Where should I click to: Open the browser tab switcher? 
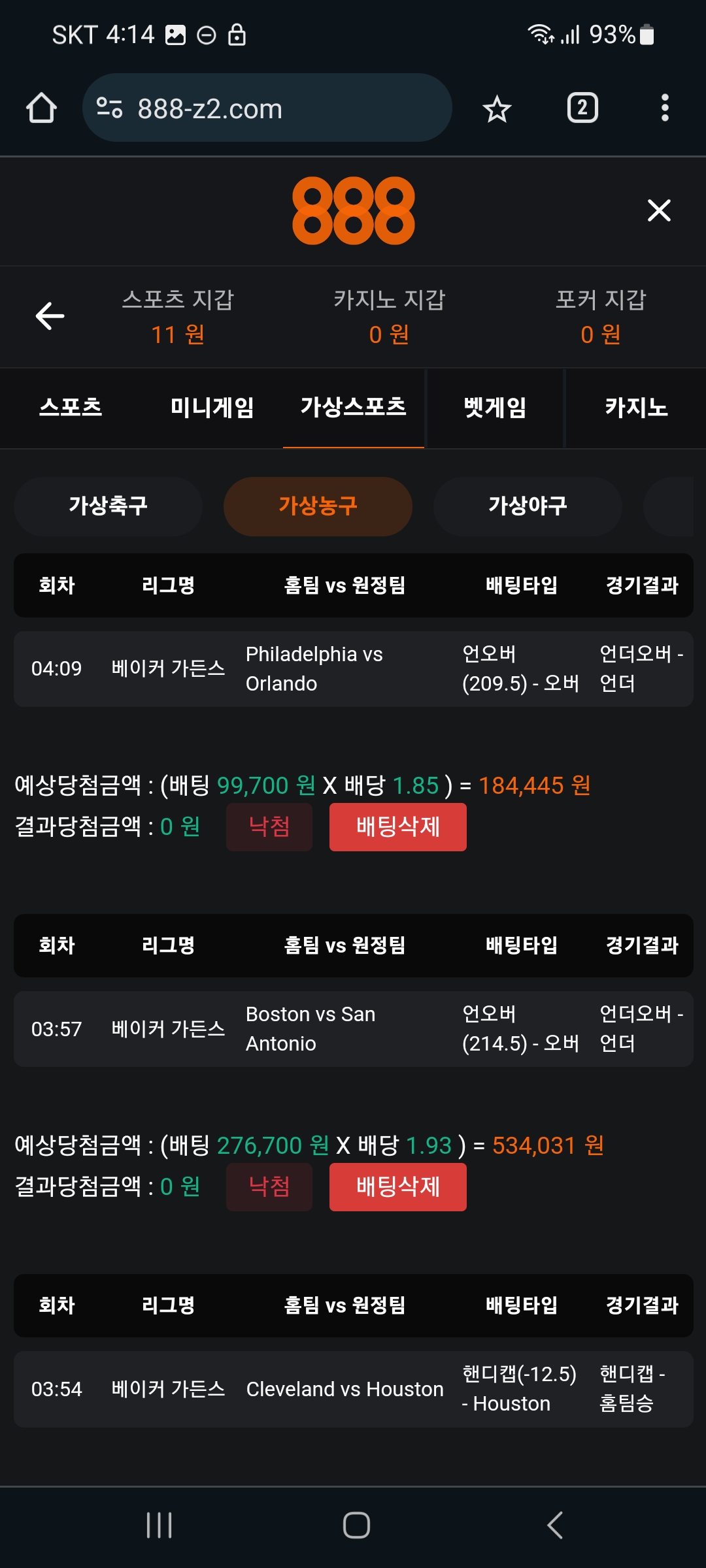(x=582, y=108)
